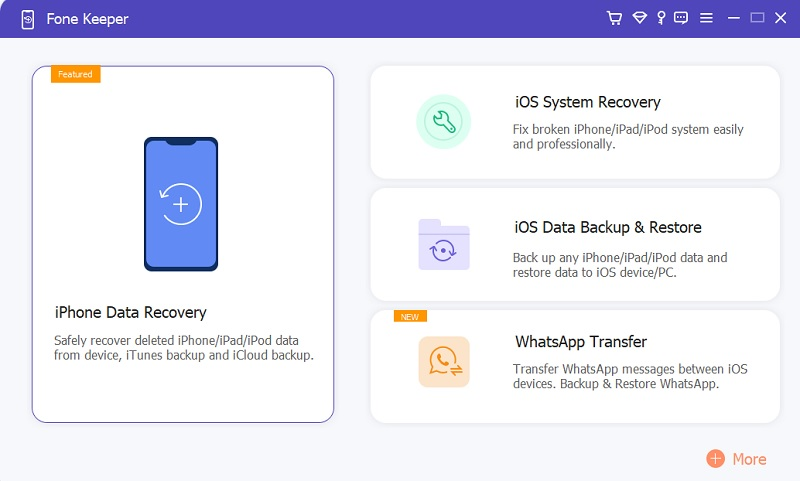Click the green wrench system recovery icon
Image resolution: width=800 pixels, height=481 pixels.
click(x=442, y=122)
